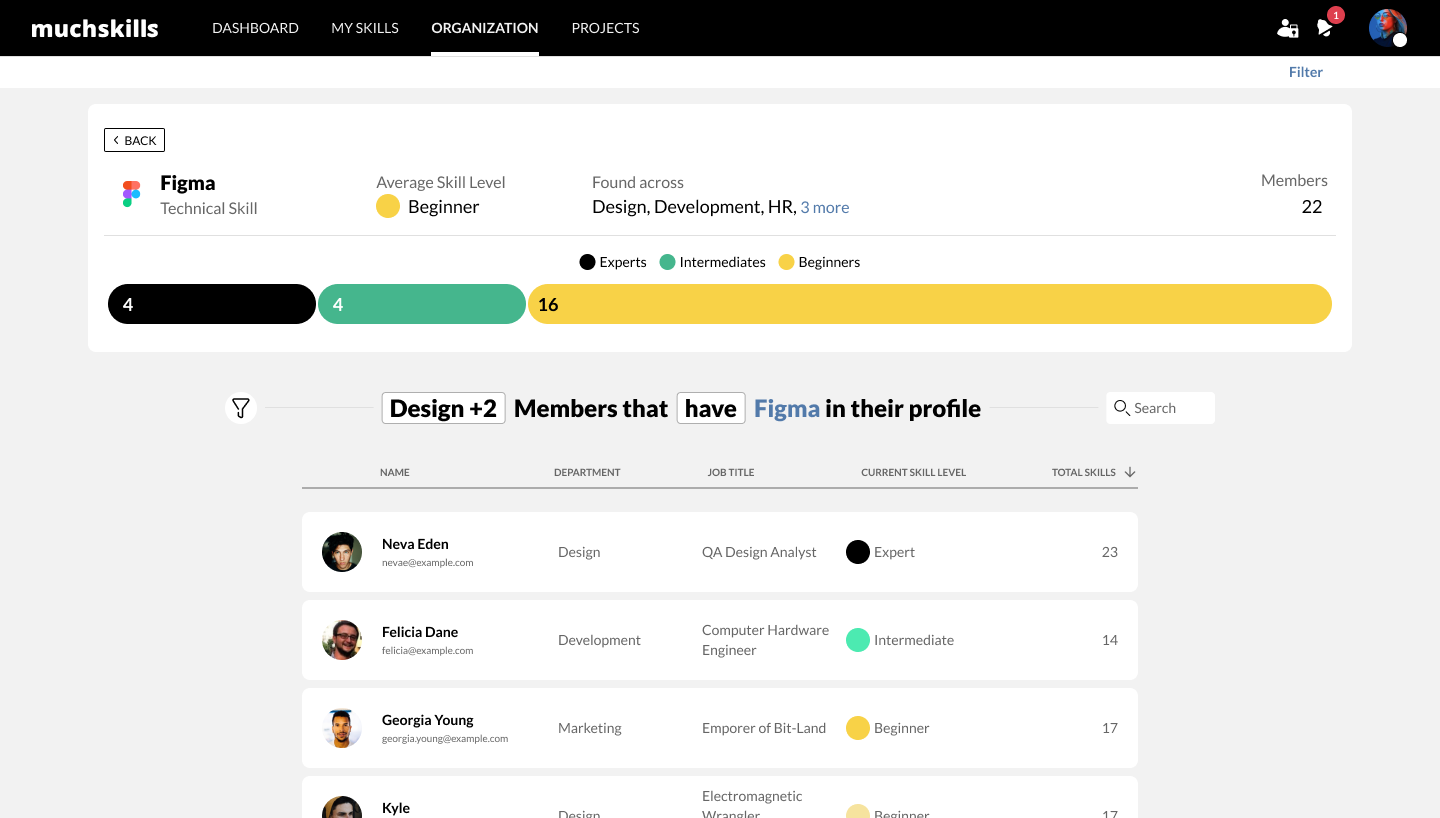Viewport: 1440px width, 818px height.
Task: Click Neva Eden's avatar
Action: tap(342, 552)
